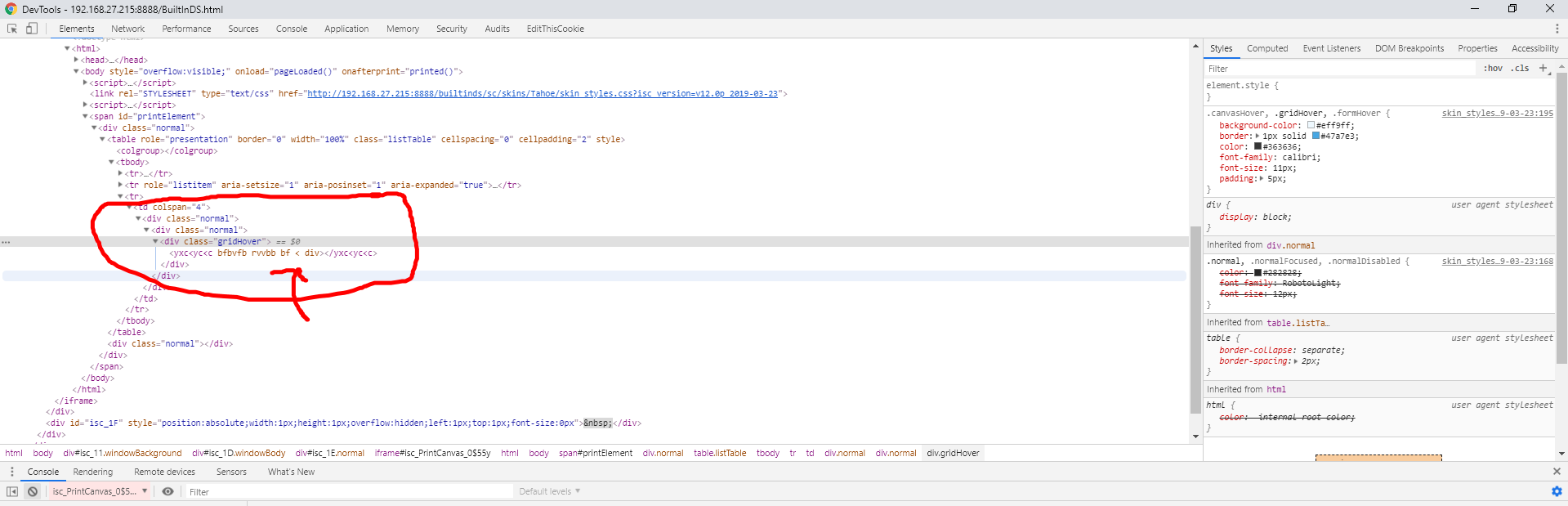Open the Sources tab

243,29
